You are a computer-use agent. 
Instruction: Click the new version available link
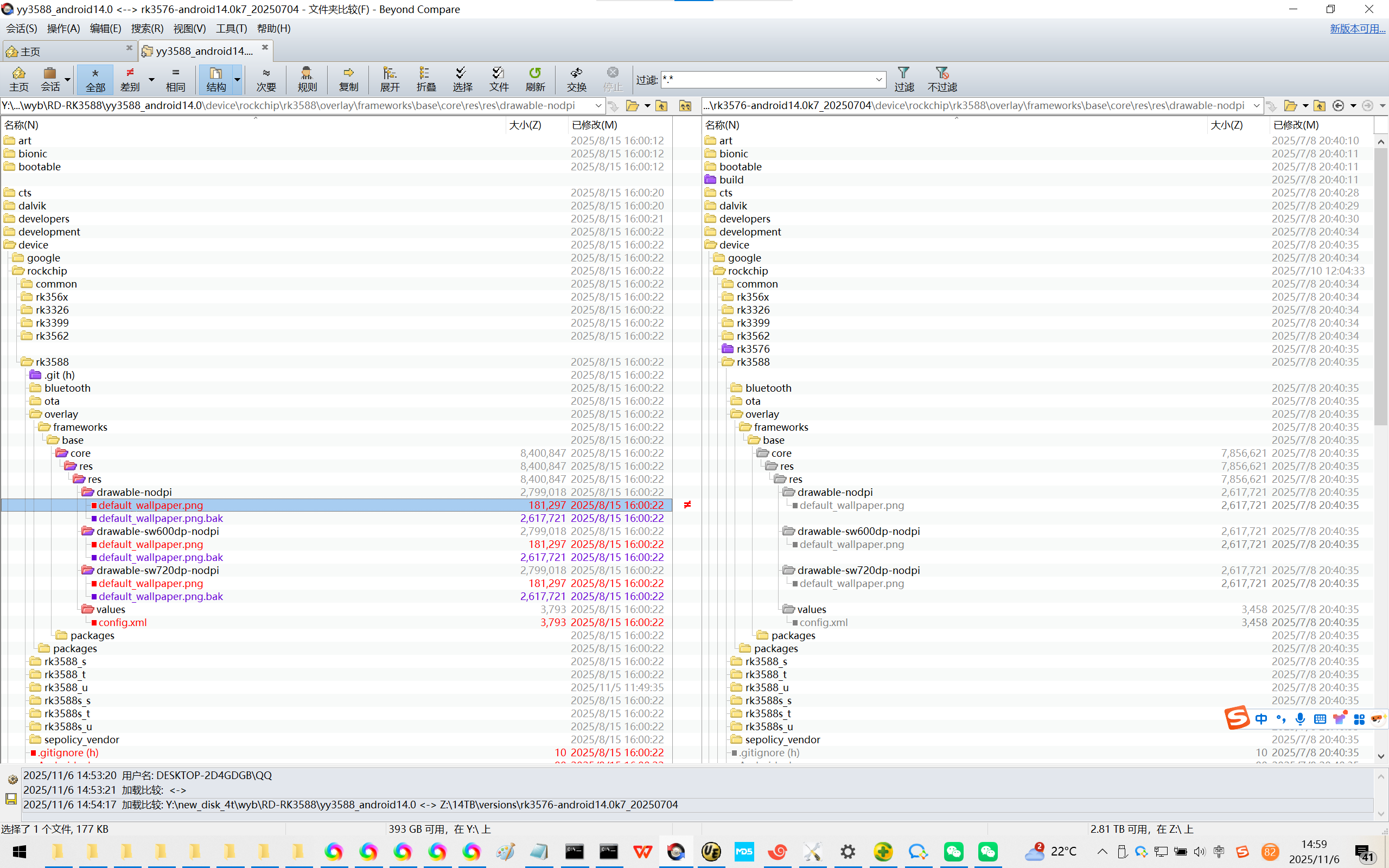pyautogui.click(x=1357, y=29)
